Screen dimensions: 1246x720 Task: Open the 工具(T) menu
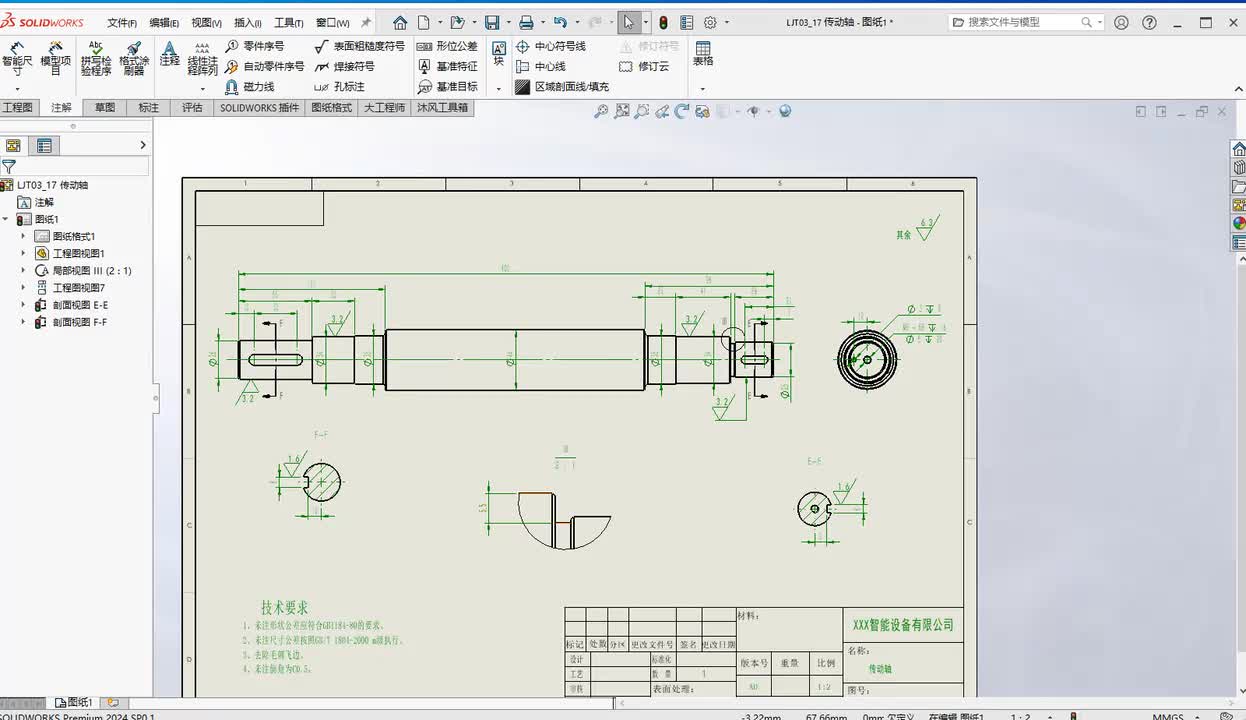288,22
